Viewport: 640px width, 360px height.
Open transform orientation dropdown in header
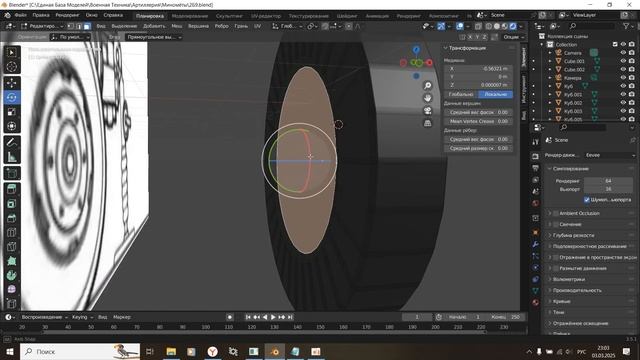click(x=288, y=26)
